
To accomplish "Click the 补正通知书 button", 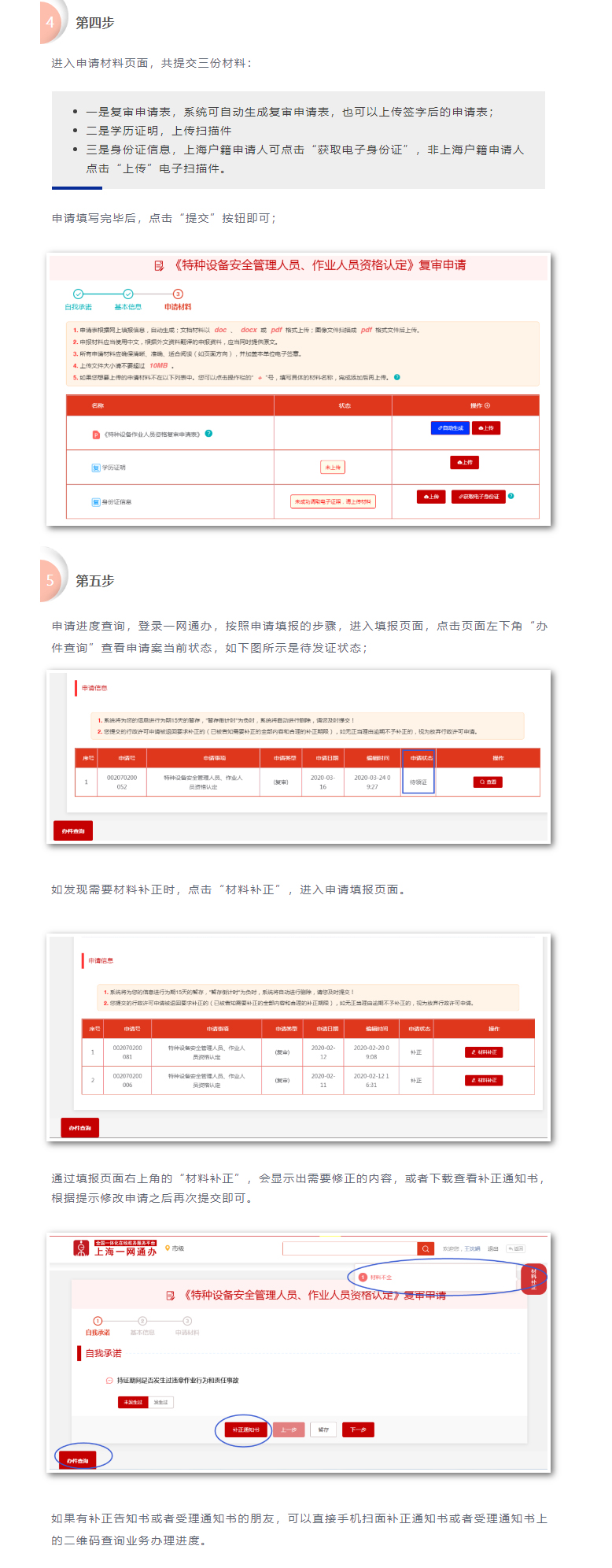I will point(245,1429).
